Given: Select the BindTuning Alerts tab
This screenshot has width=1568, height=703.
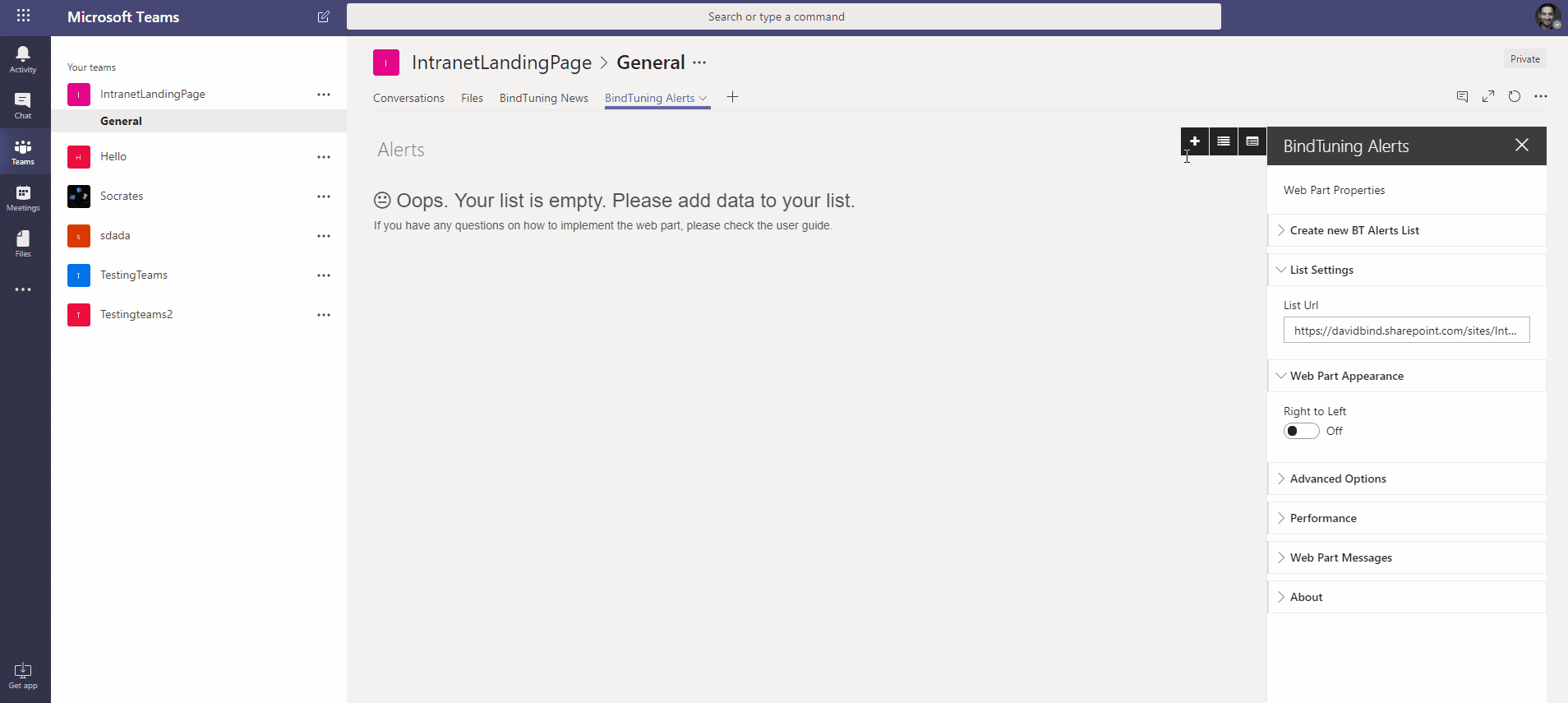Looking at the screenshot, I should (649, 98).
